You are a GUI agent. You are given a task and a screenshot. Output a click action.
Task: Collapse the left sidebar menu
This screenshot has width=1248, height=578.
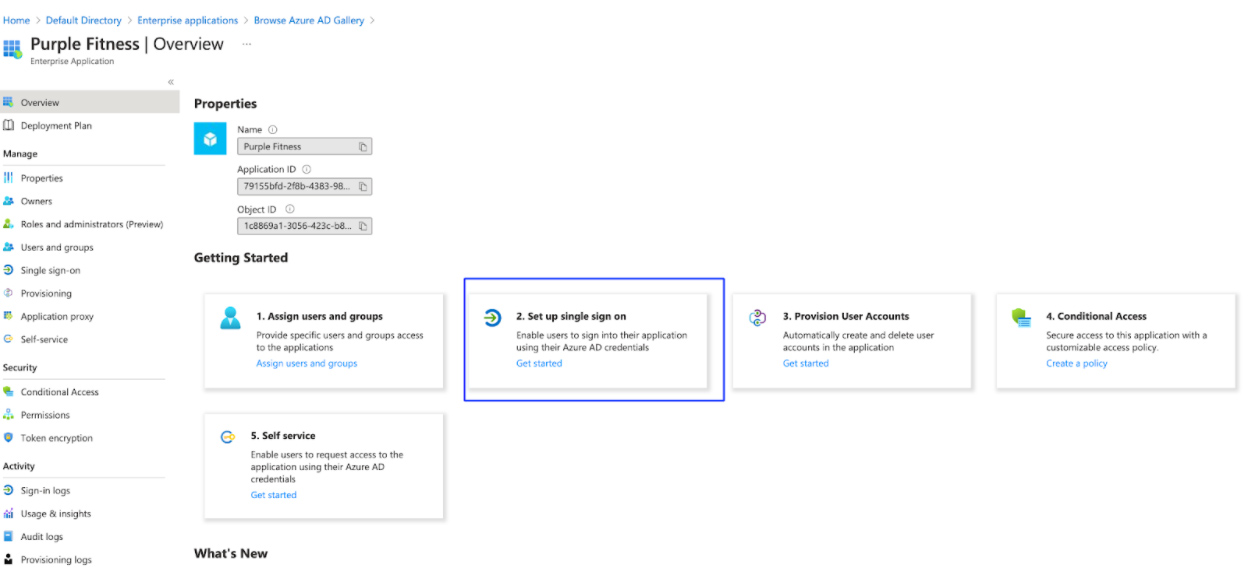(x=171, y=82)
